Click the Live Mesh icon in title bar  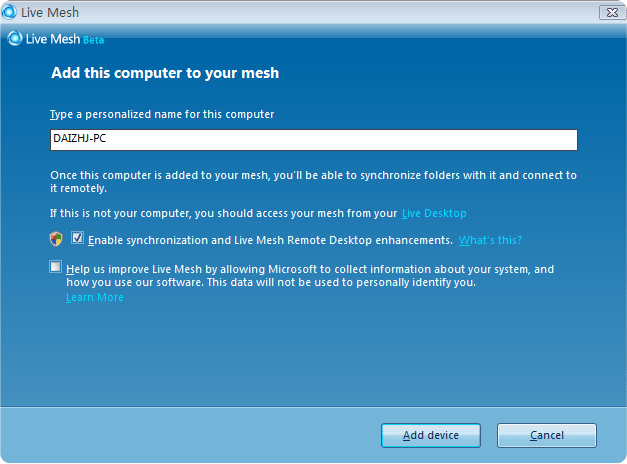point(9,12)
